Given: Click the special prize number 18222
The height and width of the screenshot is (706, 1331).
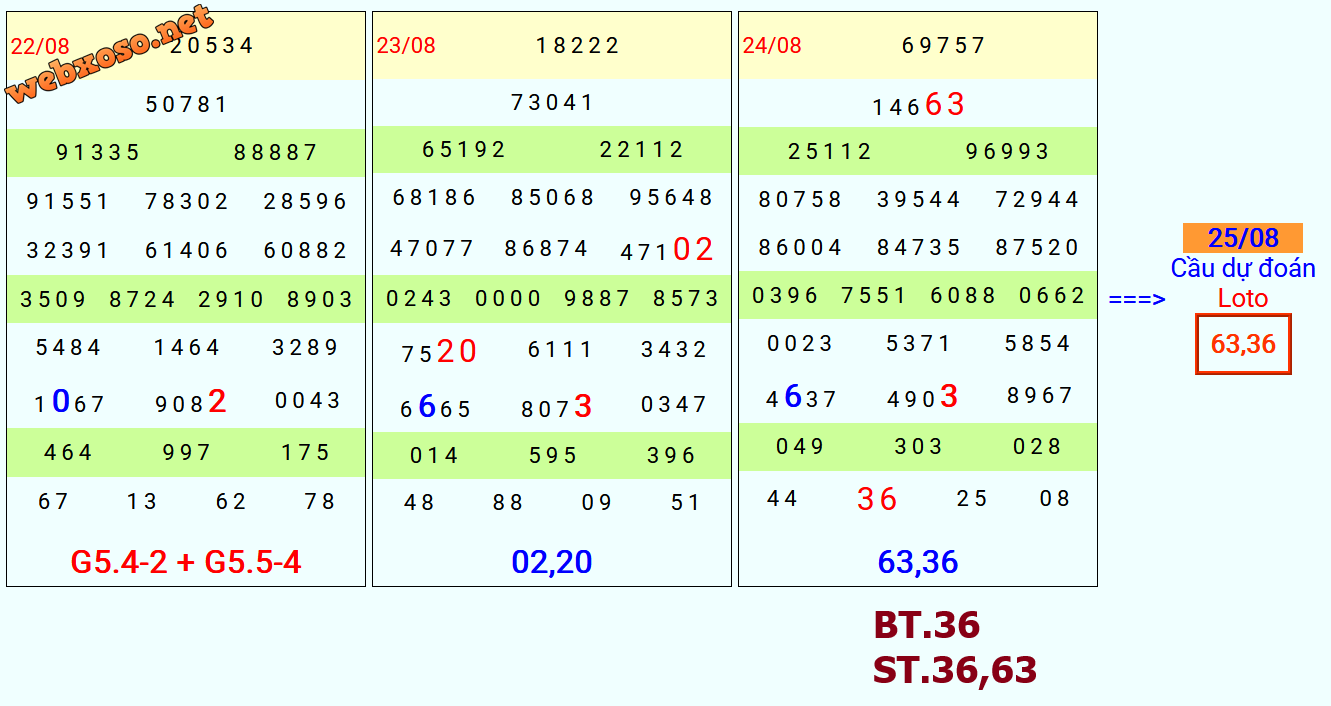Looking at the screenshot, I should pyautogui.click(x=578, y=46).
